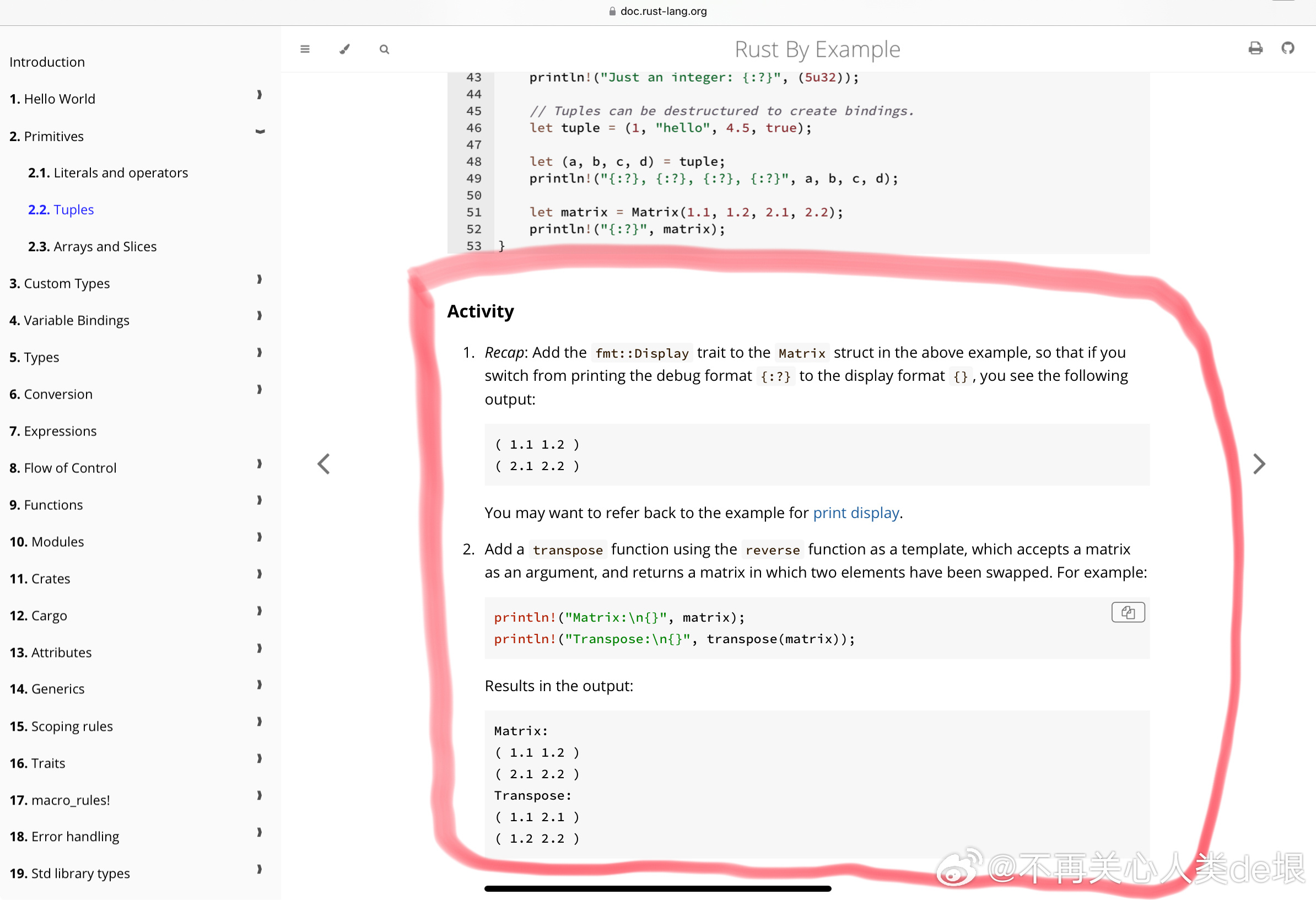
Task: Open the theme paintbrush picker
Action: point(344,49)
